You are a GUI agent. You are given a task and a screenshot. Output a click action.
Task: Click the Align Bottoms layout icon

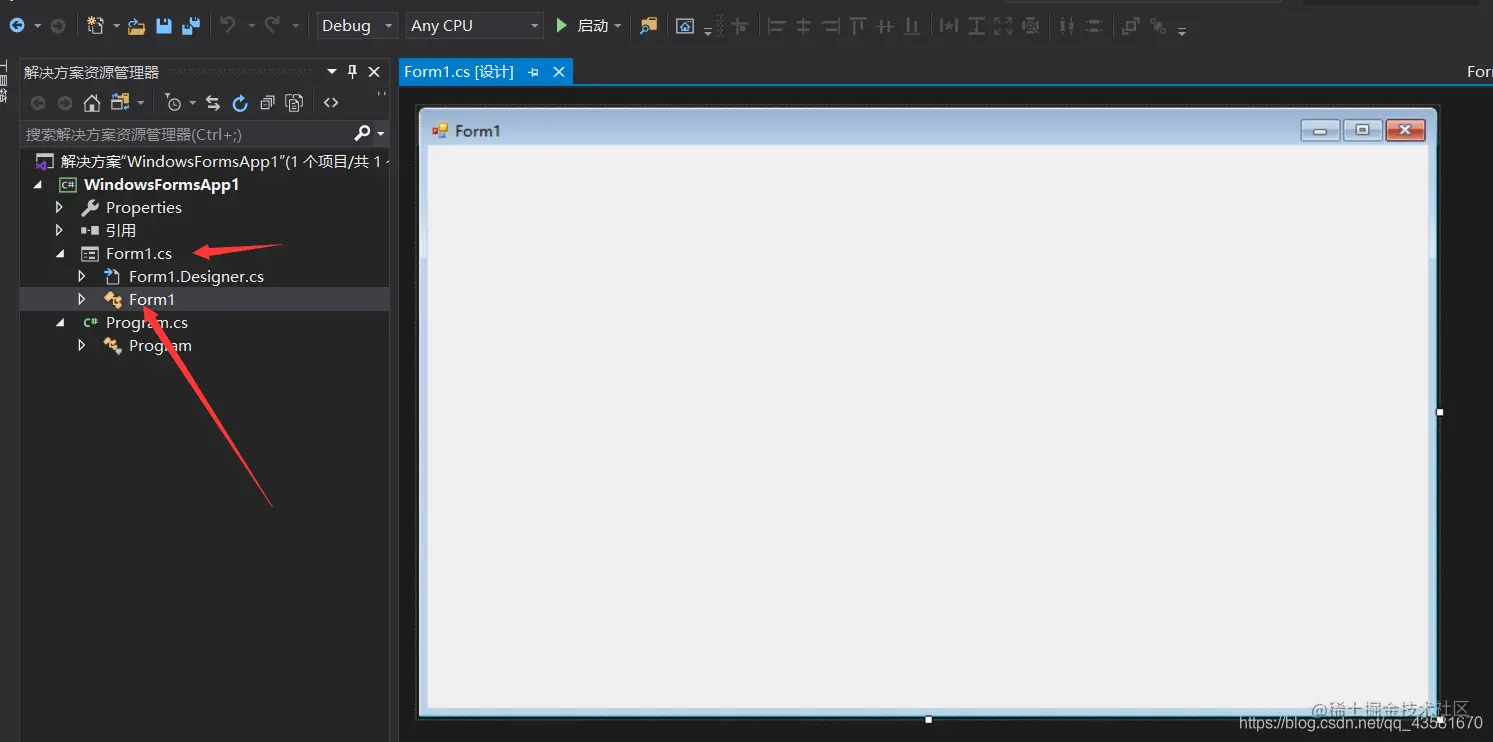click(x=911, y=26)
